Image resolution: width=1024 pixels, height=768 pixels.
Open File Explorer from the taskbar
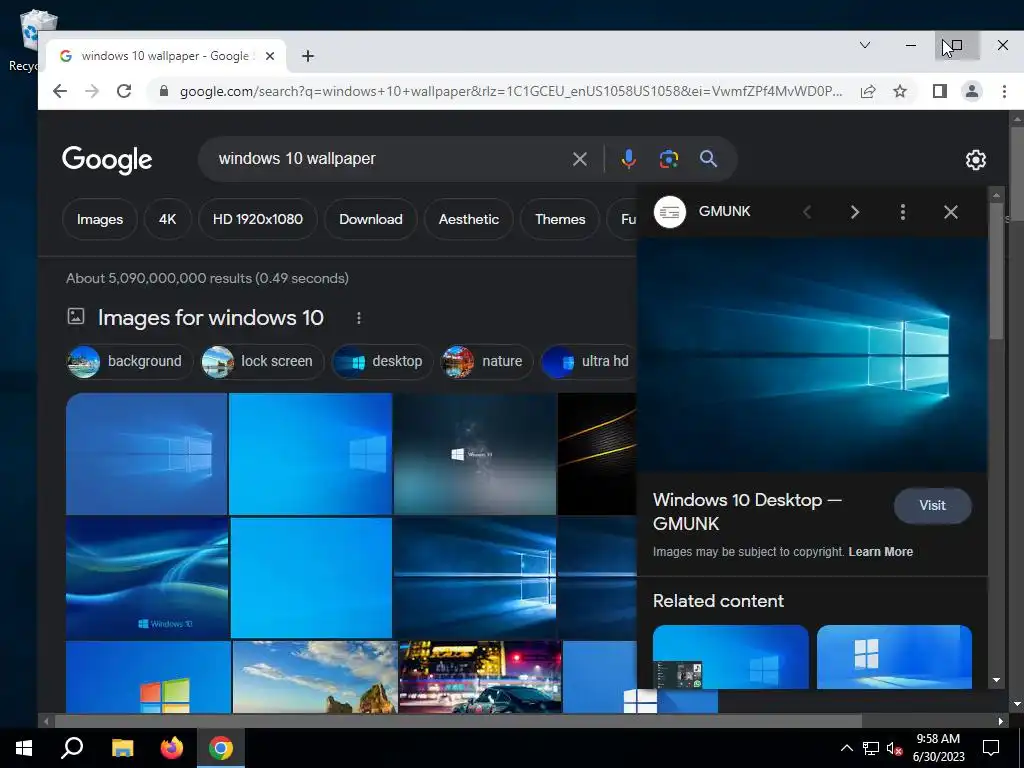pyautogui.click(x=122, y=748)
